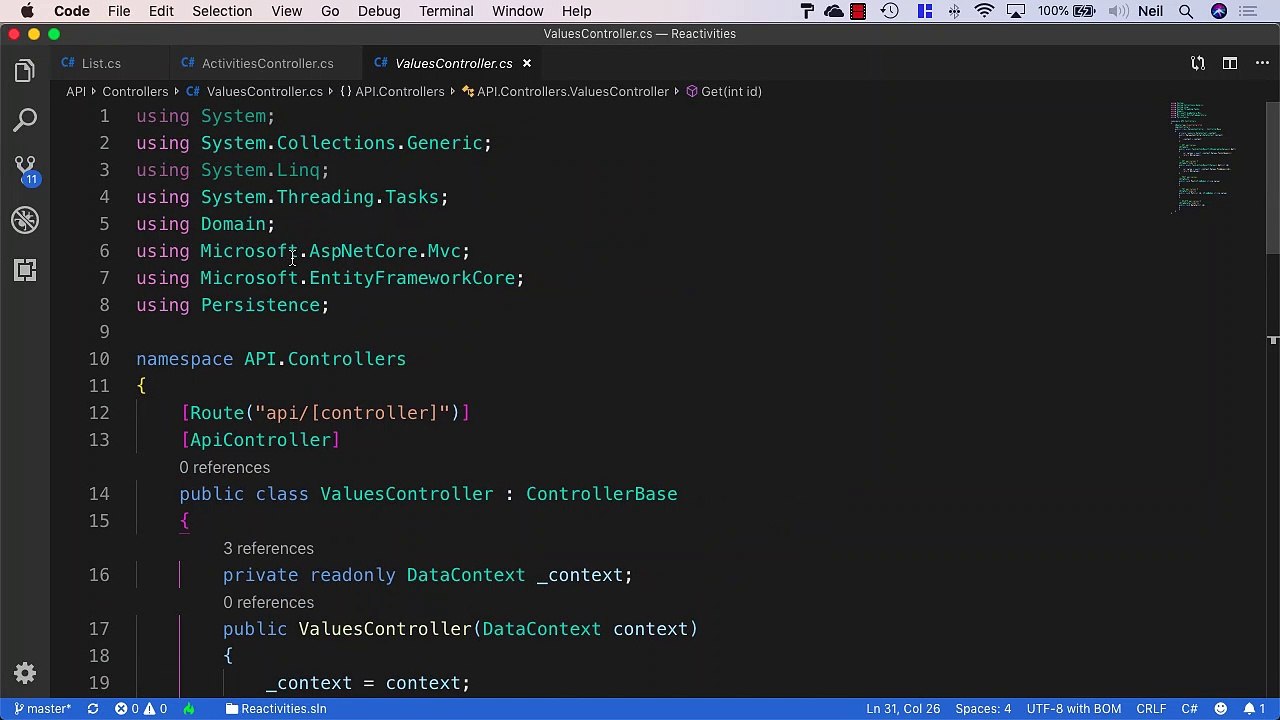Open notifications bell in status bar
Screen dimensions: 1280x720
tap(1256, 708)
